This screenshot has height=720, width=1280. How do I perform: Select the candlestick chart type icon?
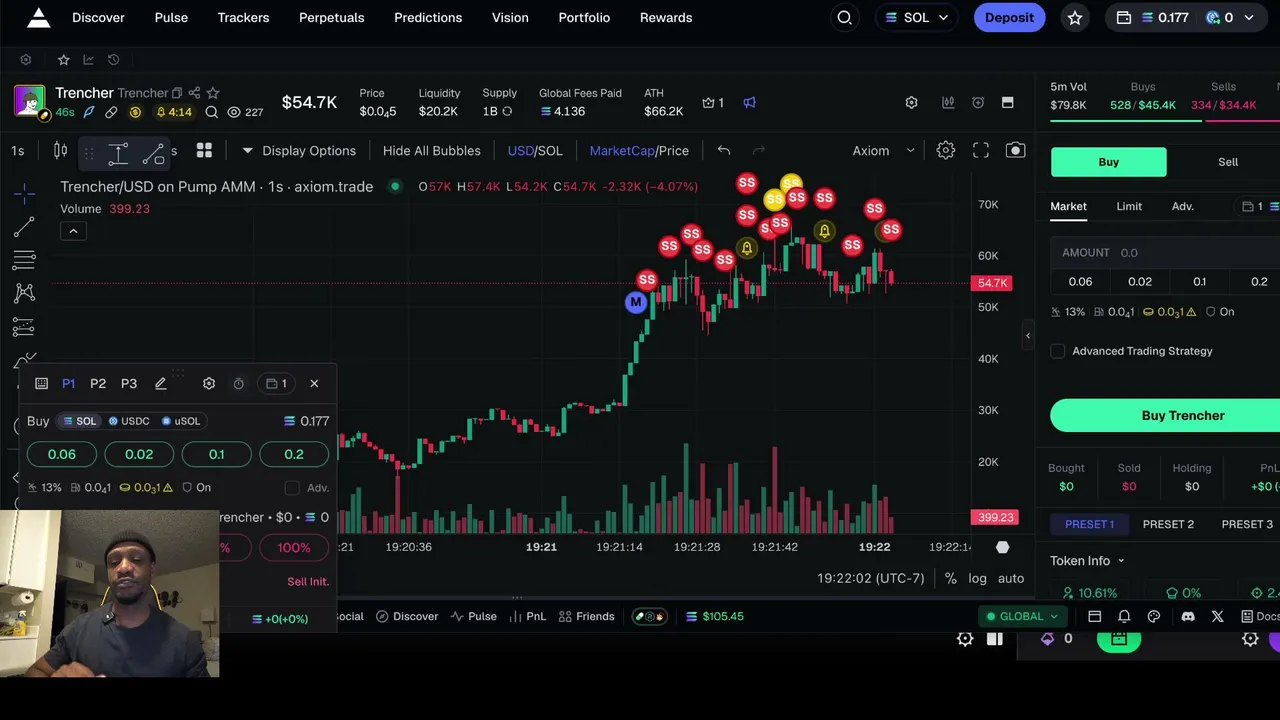pyautogui.click(x=60, y=151)
